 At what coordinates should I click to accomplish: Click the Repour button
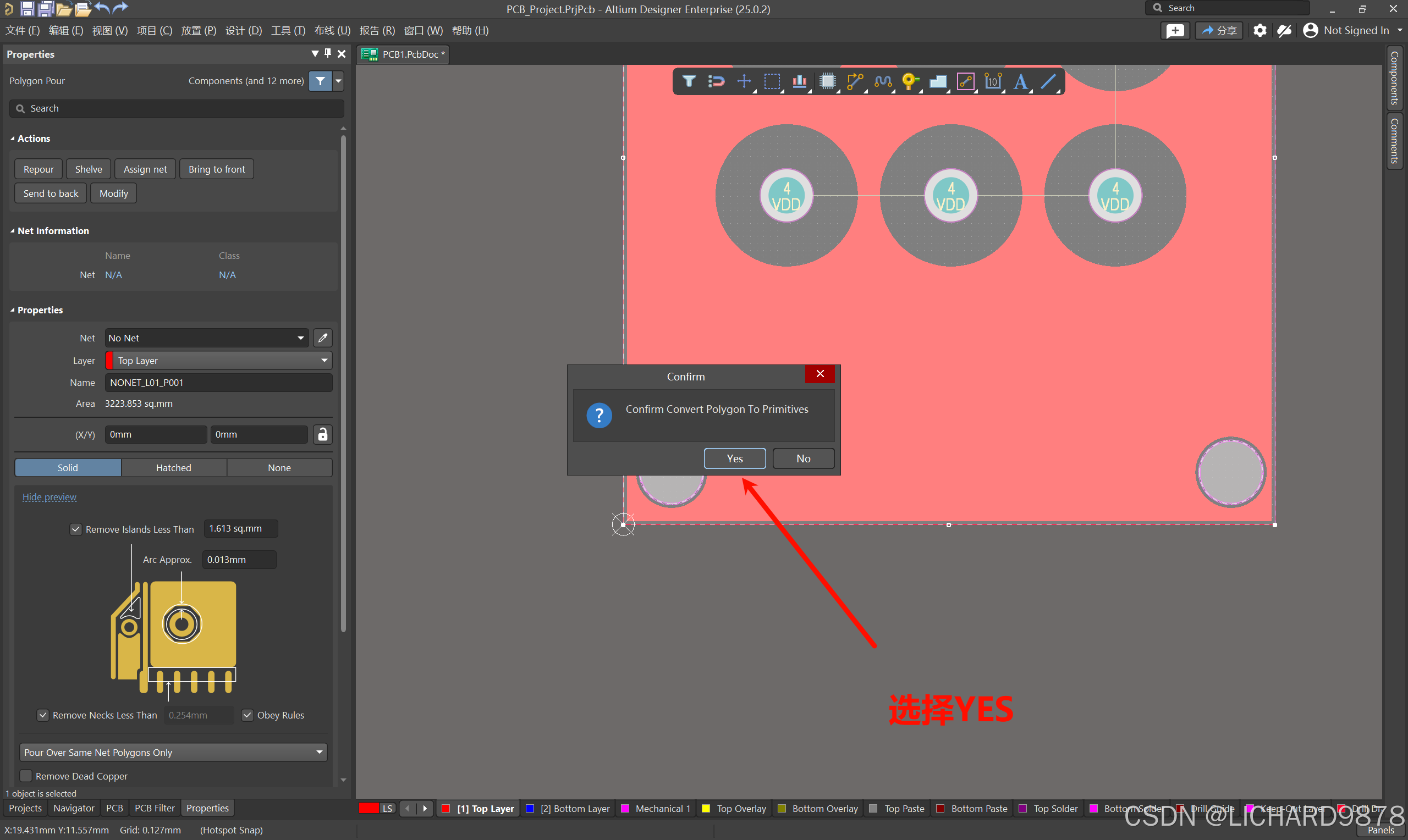tap(38, 169)
